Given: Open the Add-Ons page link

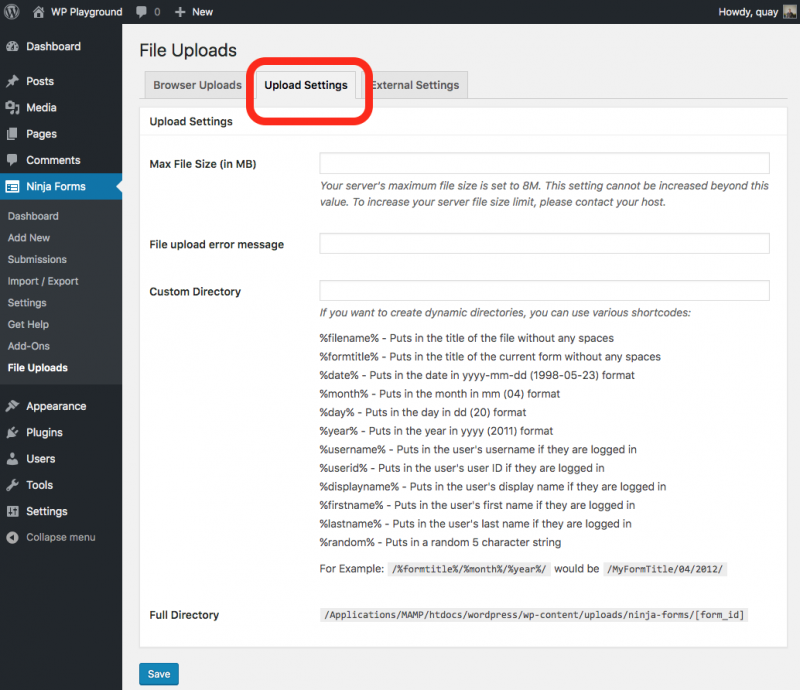Looking at the screenshot, I should [x=30, y=345].
